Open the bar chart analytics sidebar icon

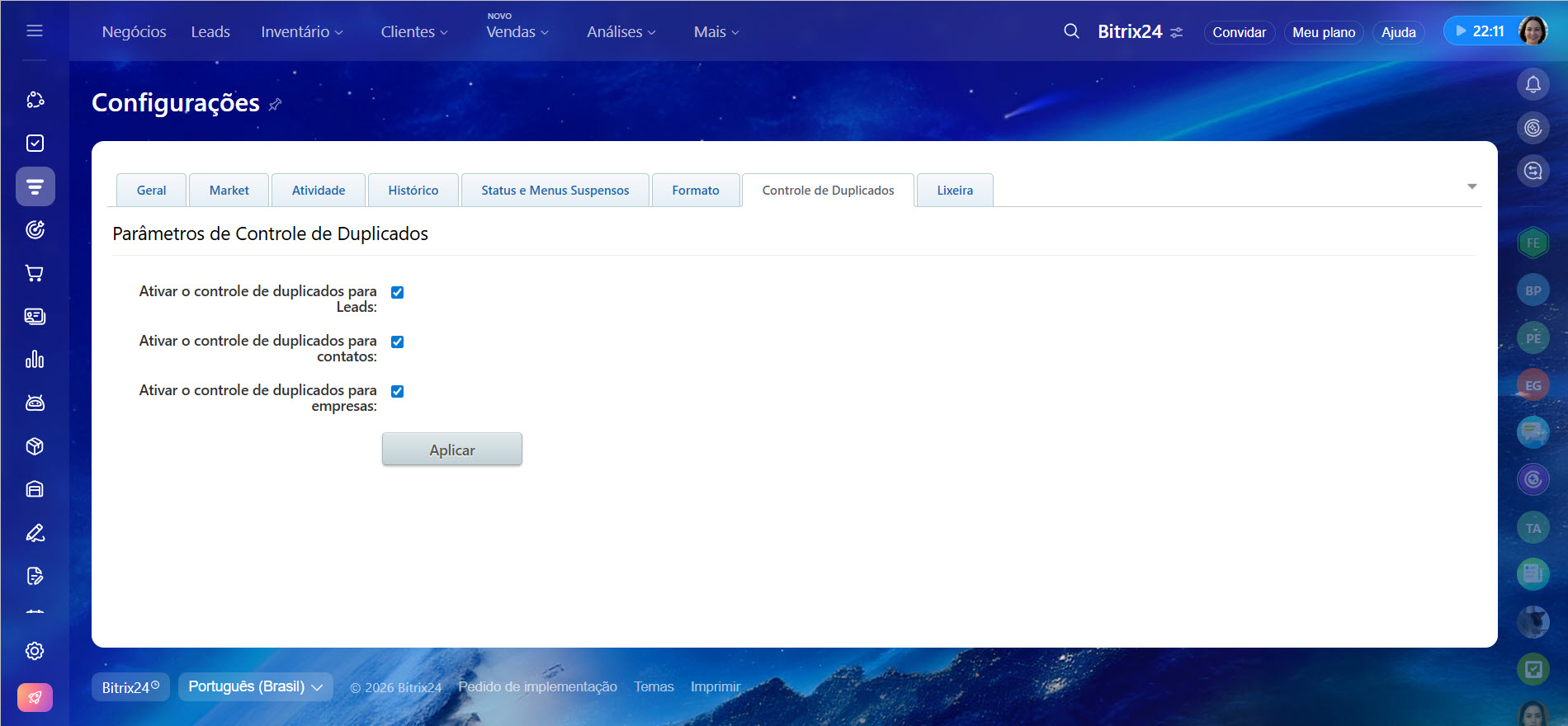(35, 360)
